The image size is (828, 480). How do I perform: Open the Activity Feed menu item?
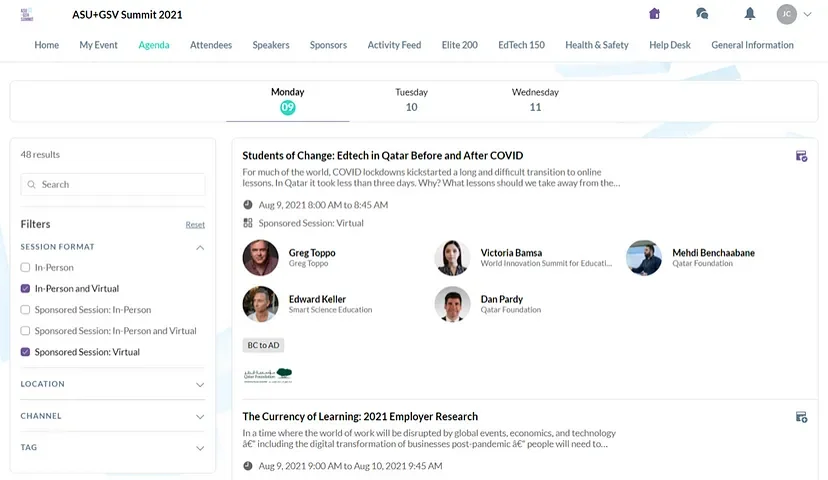394,45
